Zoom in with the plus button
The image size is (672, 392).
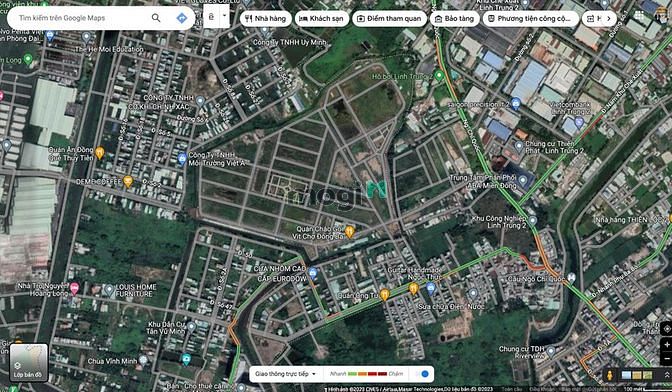click(666, 344)
